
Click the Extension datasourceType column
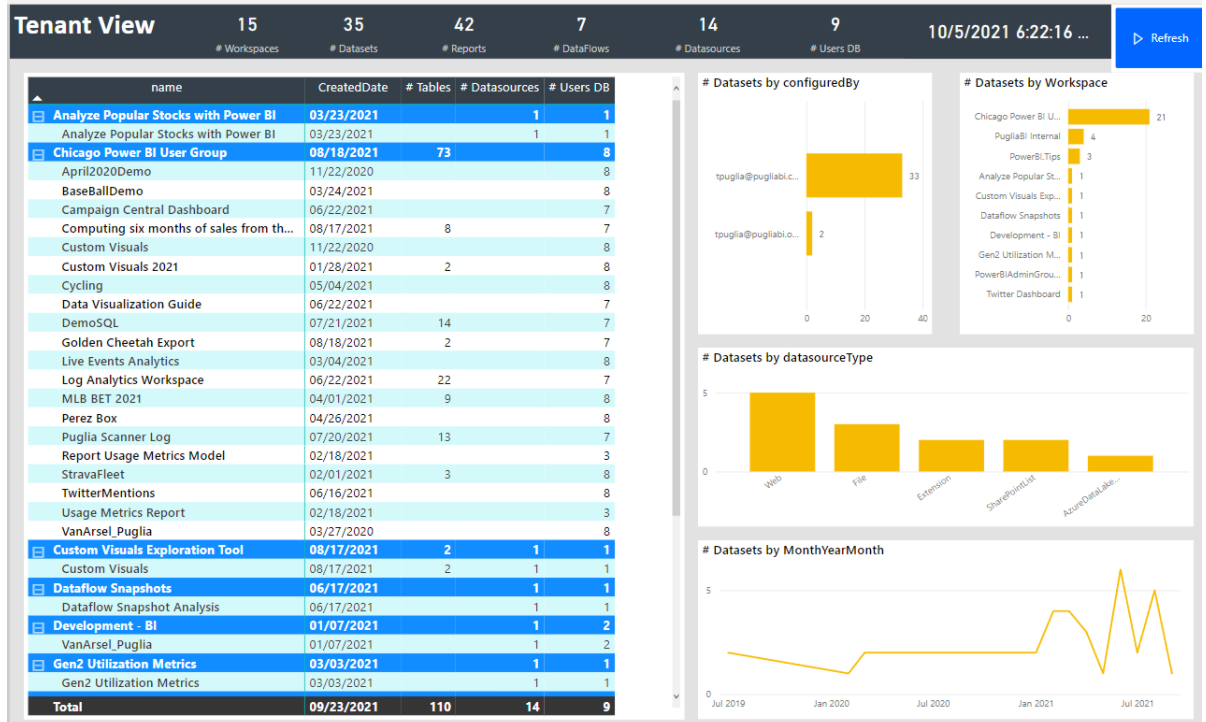951,456
